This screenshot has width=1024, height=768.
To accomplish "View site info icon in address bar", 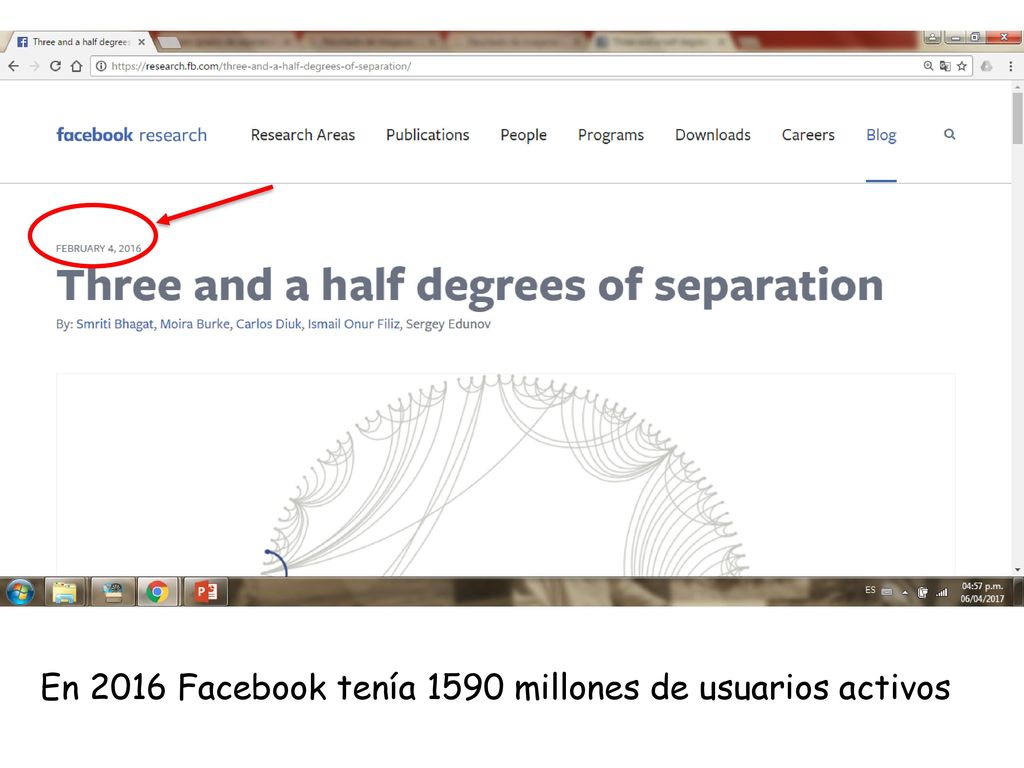I will coord(101,66).
